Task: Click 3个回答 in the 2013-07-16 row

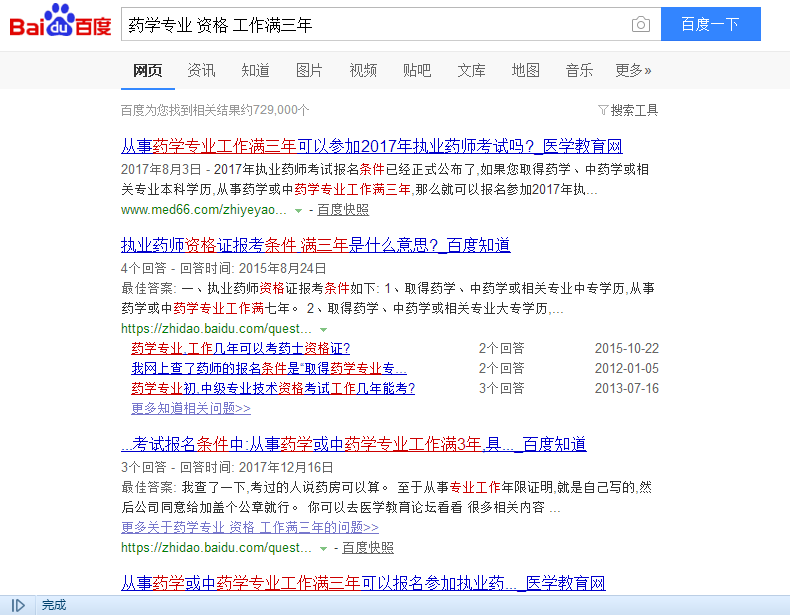Action: [501, 388]
